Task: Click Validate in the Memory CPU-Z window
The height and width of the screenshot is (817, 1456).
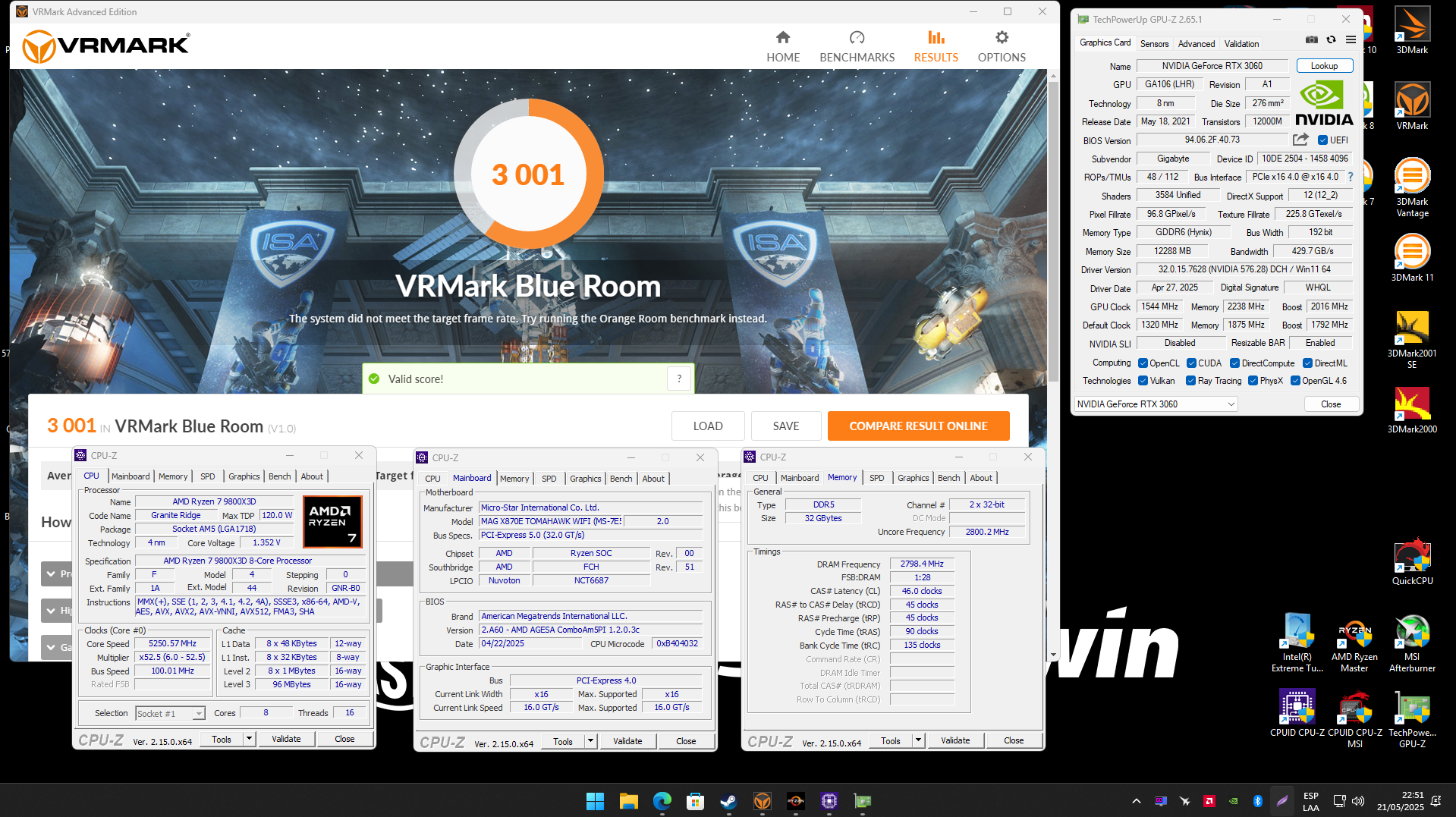Action: (954, 740)
